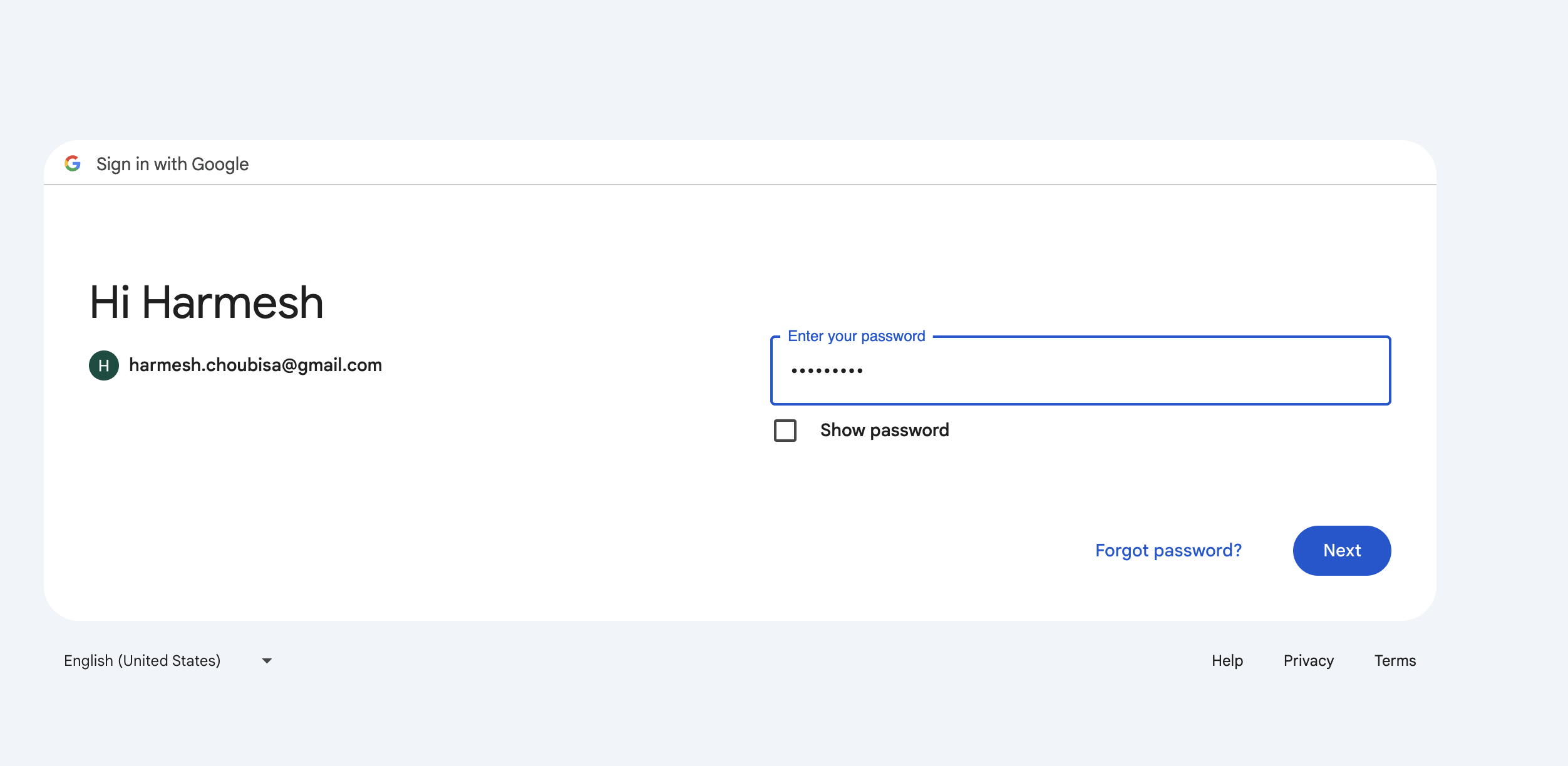Viewport: 1568px width, 766px height.
Task: Click the Google "G" logo
Action: coord(73,163)
